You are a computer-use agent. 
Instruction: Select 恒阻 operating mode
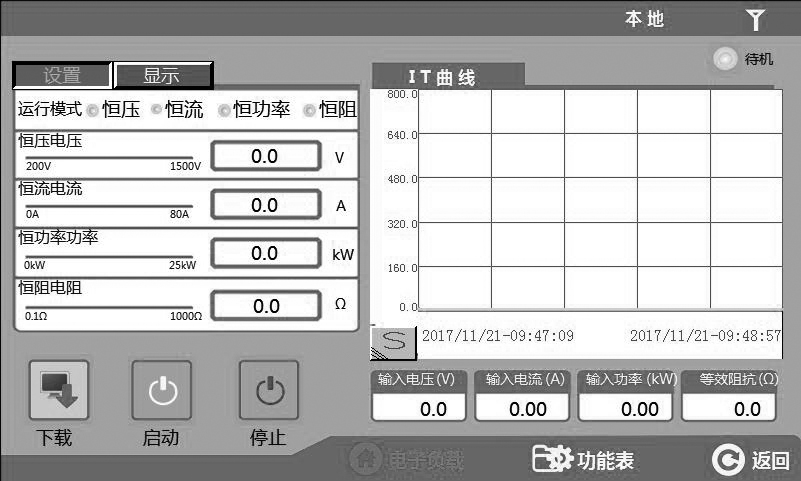pyautogui.click(x=310, y=110)
